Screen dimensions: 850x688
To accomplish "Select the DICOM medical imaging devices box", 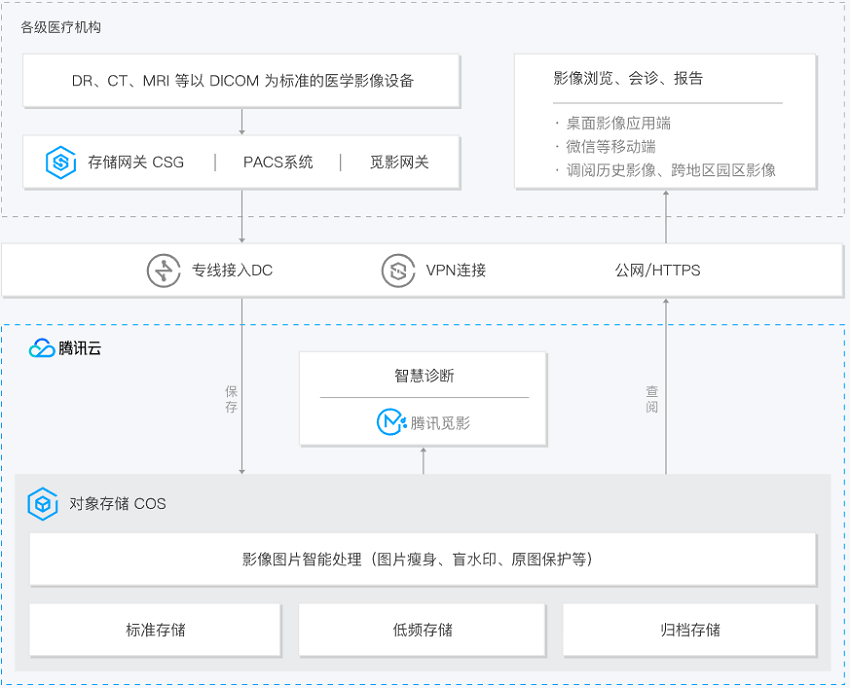I will tap(242, 81).
